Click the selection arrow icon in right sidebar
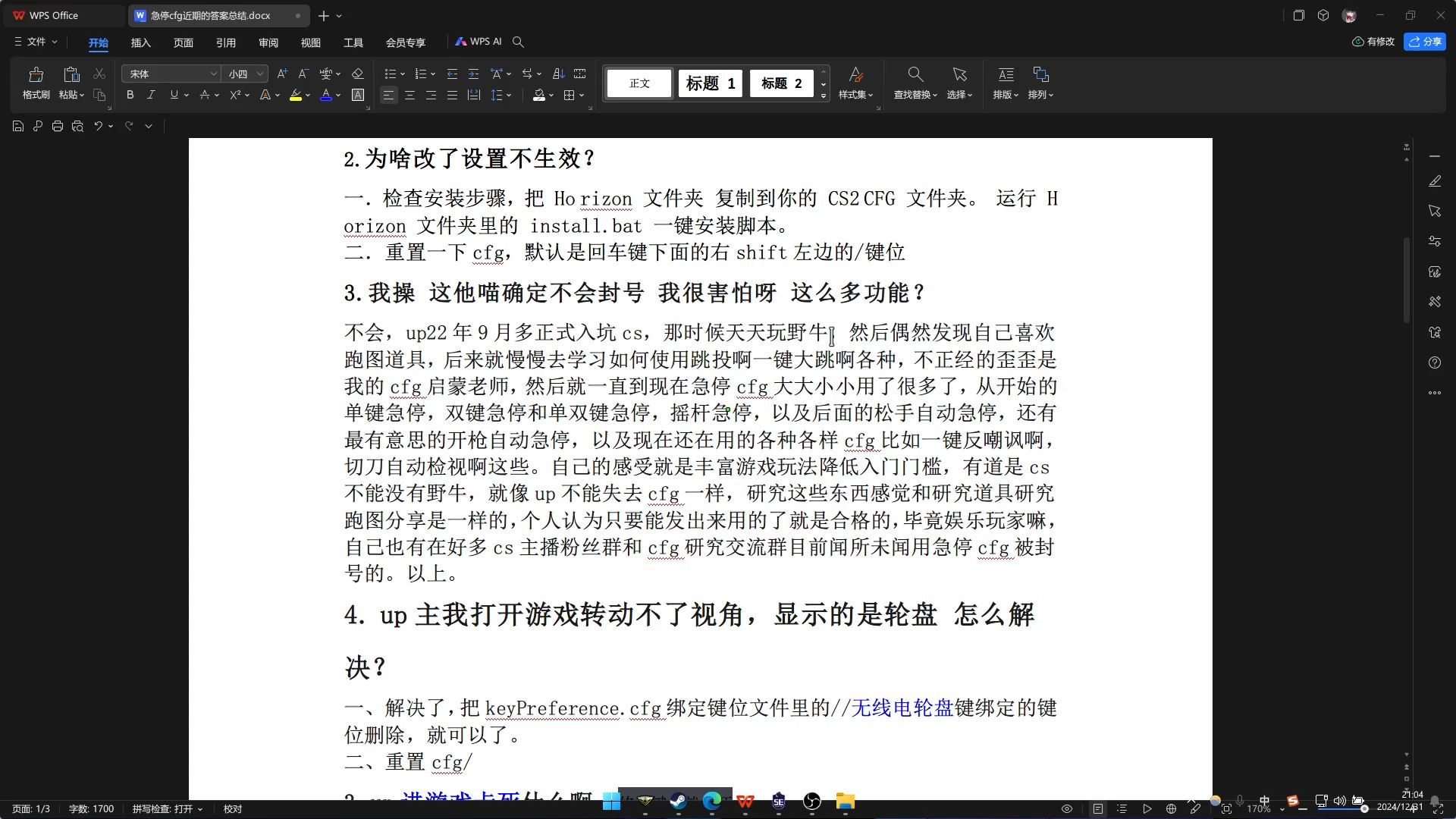 1435,211
